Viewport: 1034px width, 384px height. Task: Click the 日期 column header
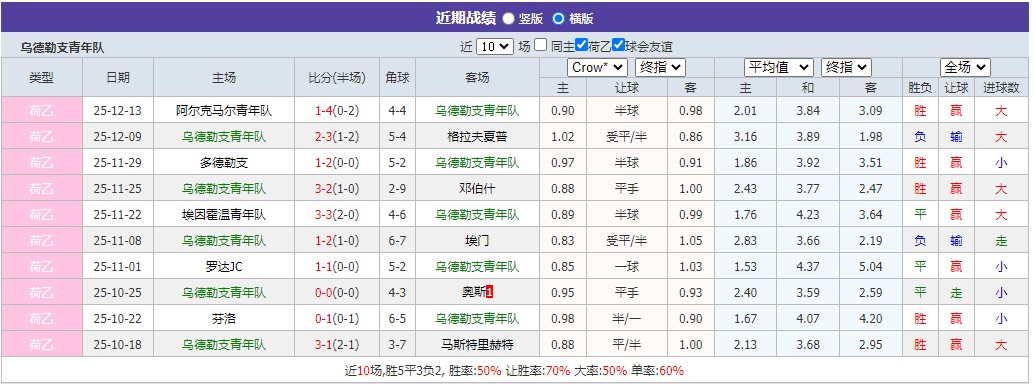118,77
